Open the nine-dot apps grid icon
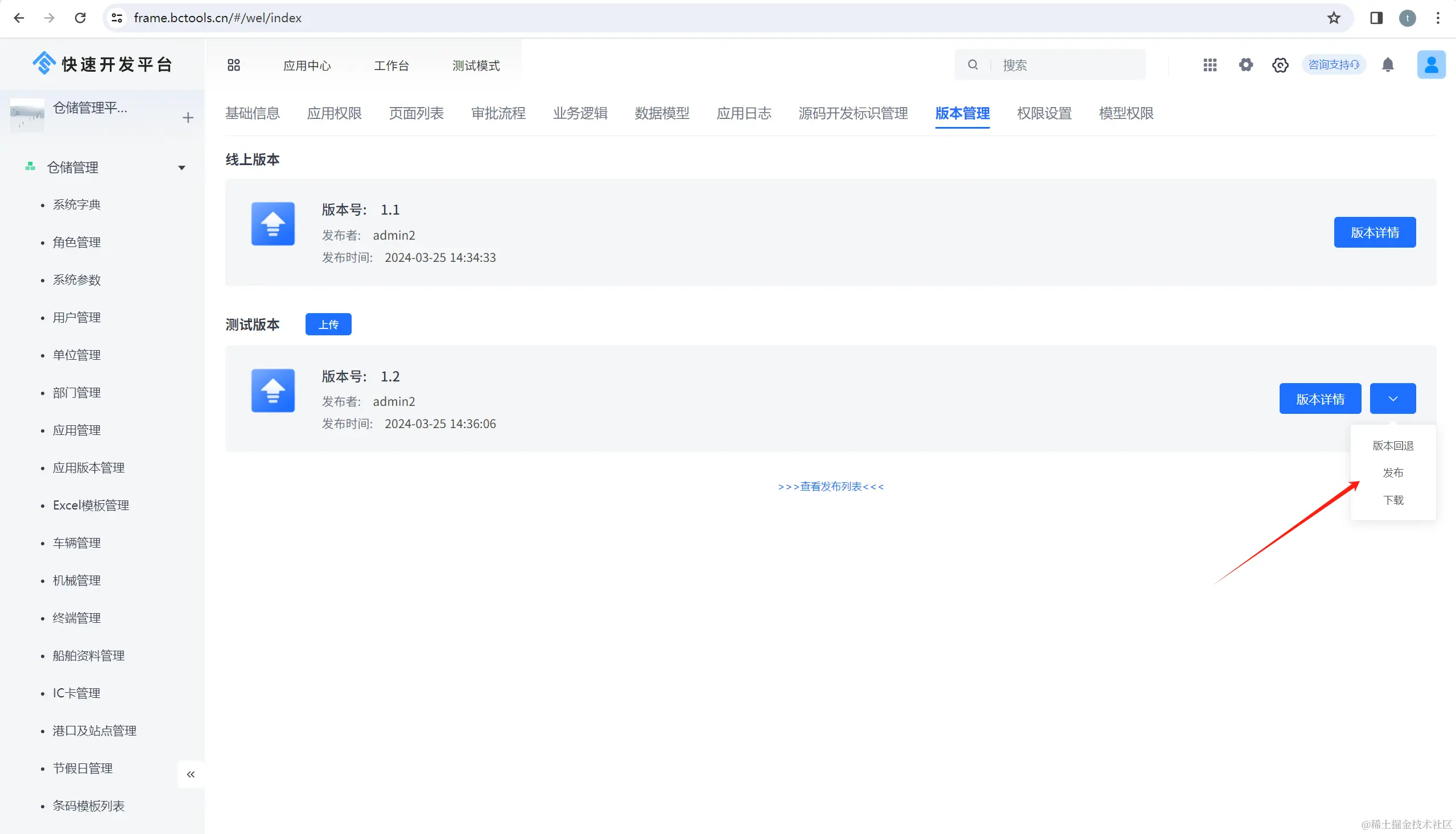Image resolution: width=1456 pixels, height=834 pixels. [x=1210, y=65]
